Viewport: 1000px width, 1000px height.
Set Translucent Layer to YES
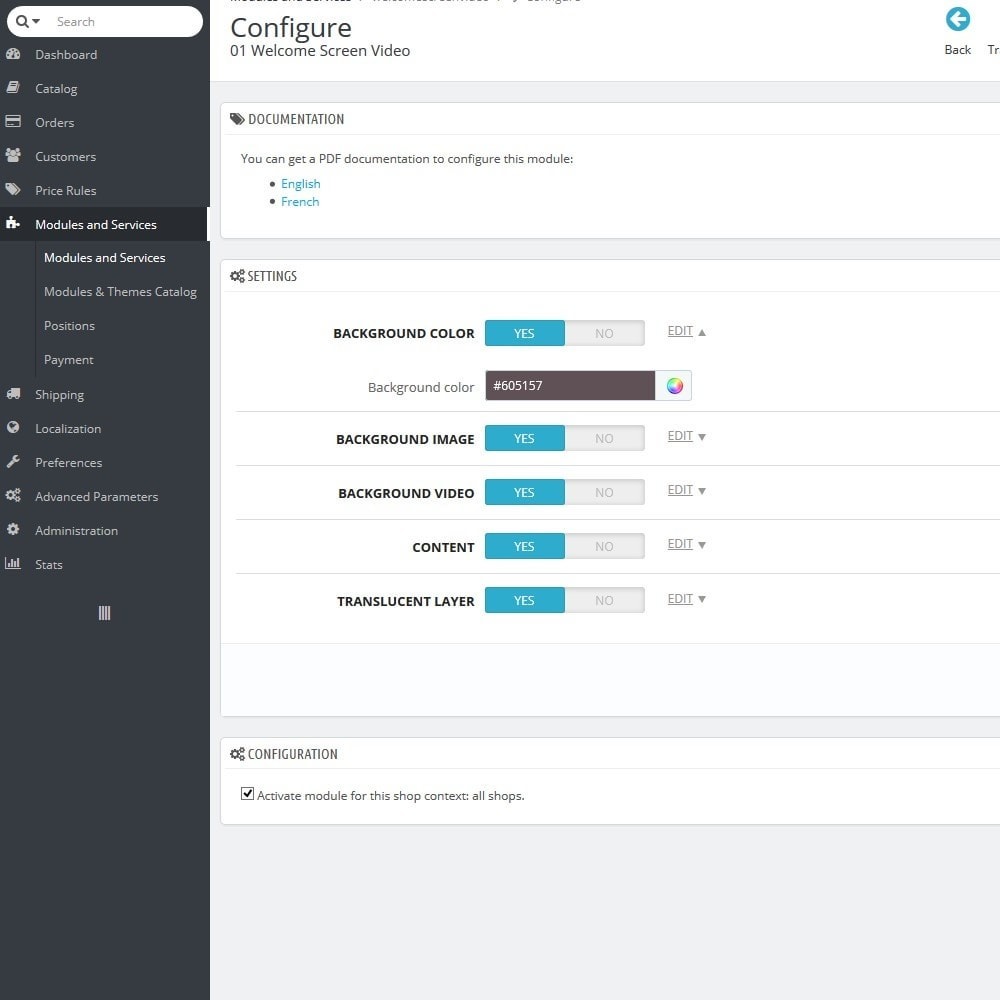(525, 601)
